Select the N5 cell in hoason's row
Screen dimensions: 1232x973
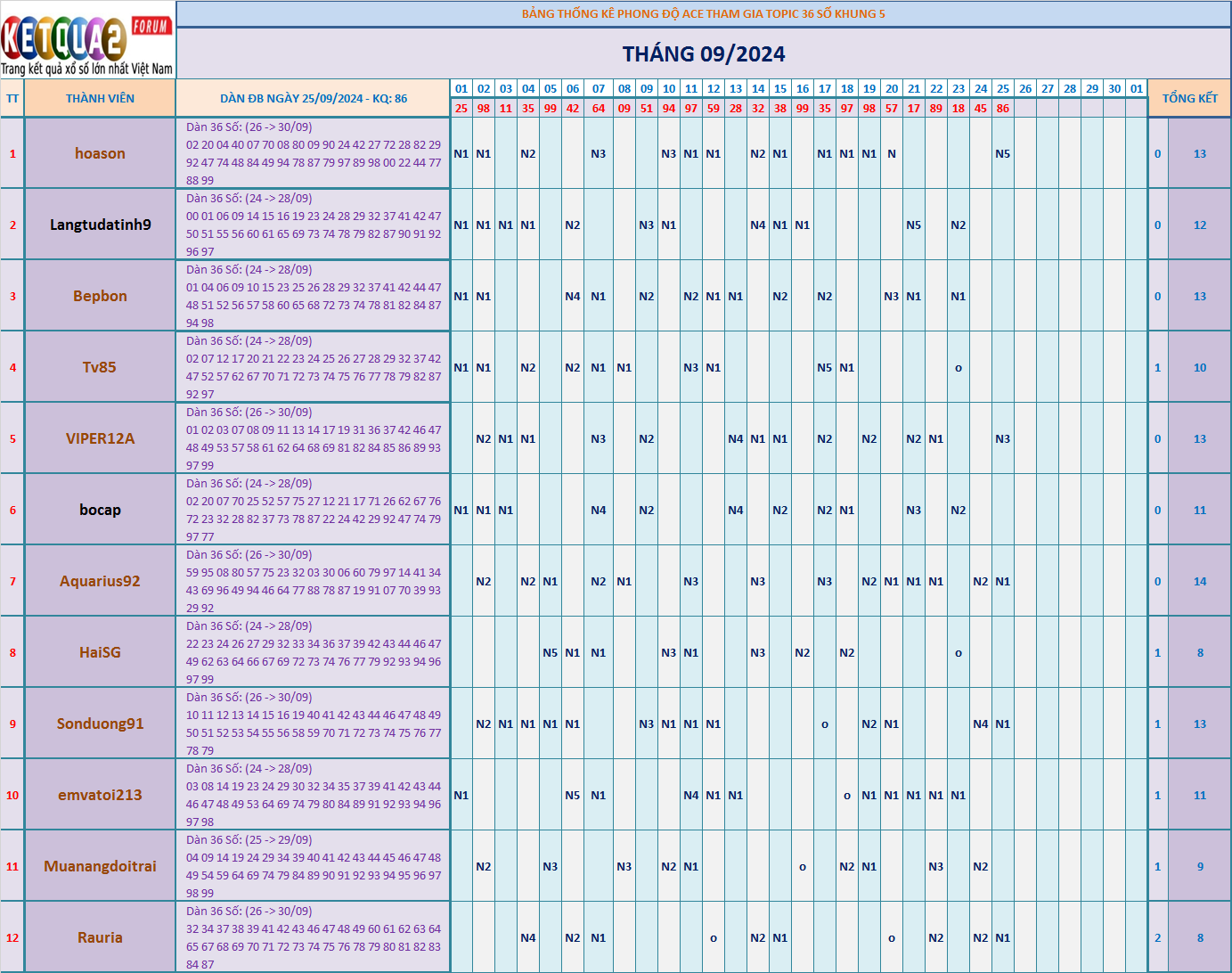tap(1002, 153)
